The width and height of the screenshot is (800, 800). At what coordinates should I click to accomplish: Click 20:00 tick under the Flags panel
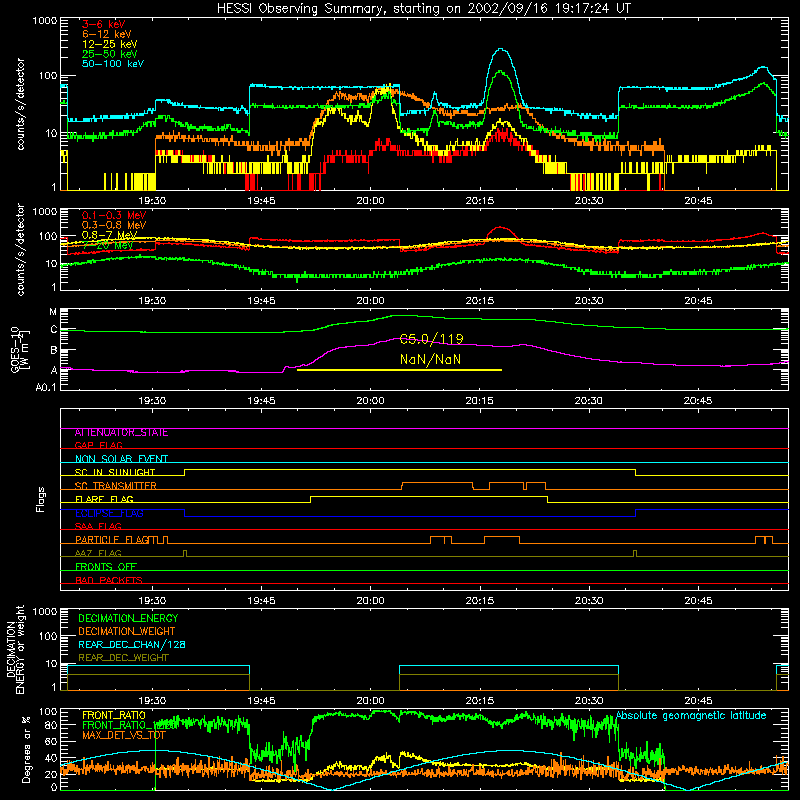coord(370,601)
